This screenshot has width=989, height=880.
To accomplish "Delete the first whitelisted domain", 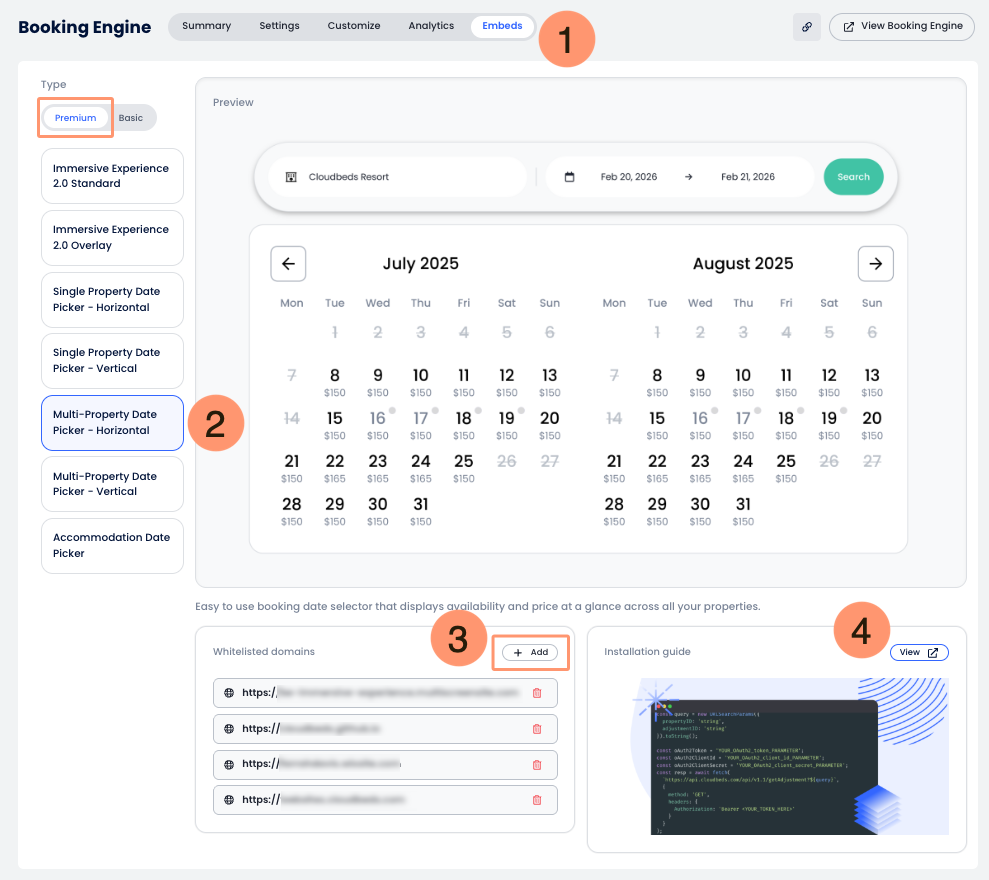I will click(x=537, y=693).
